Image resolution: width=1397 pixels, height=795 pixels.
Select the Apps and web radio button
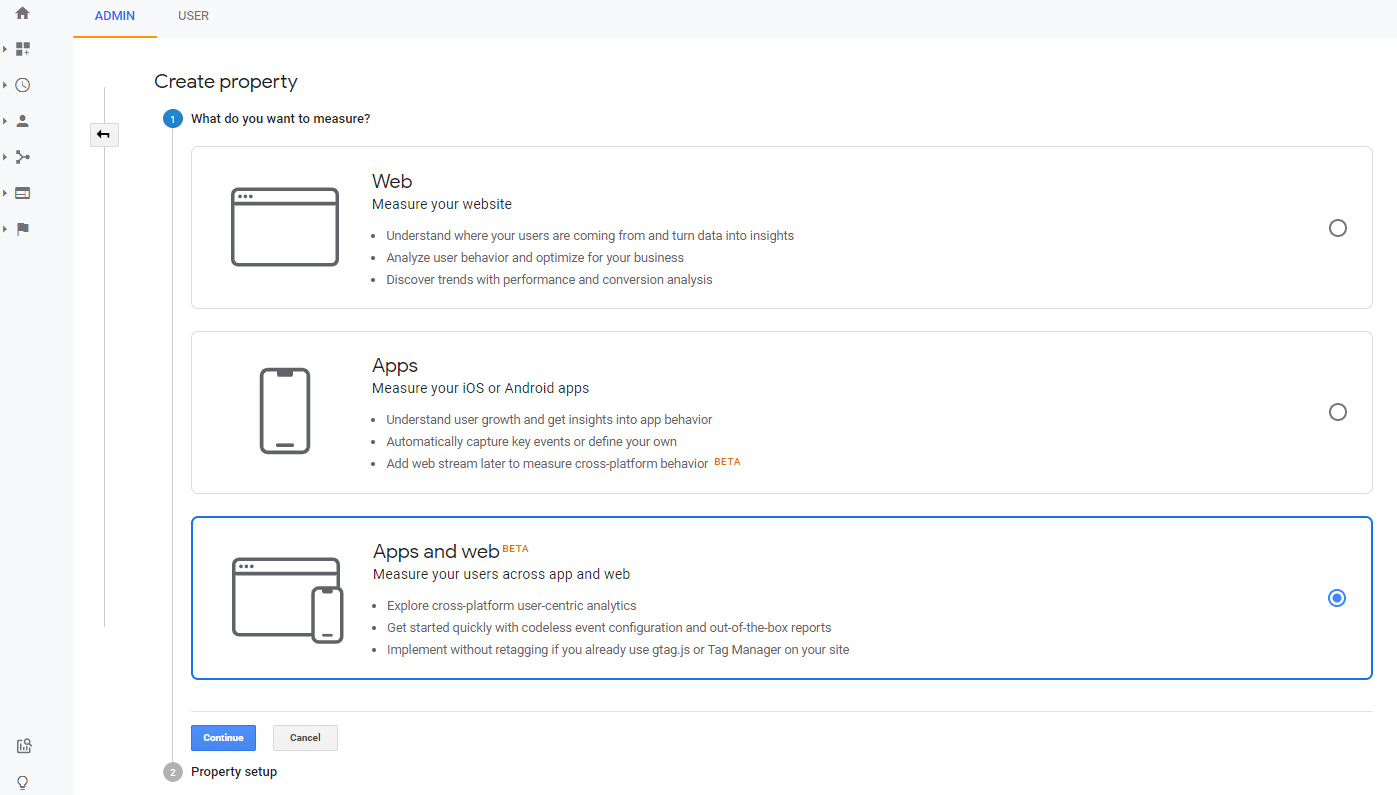(x=1337, y=598)
